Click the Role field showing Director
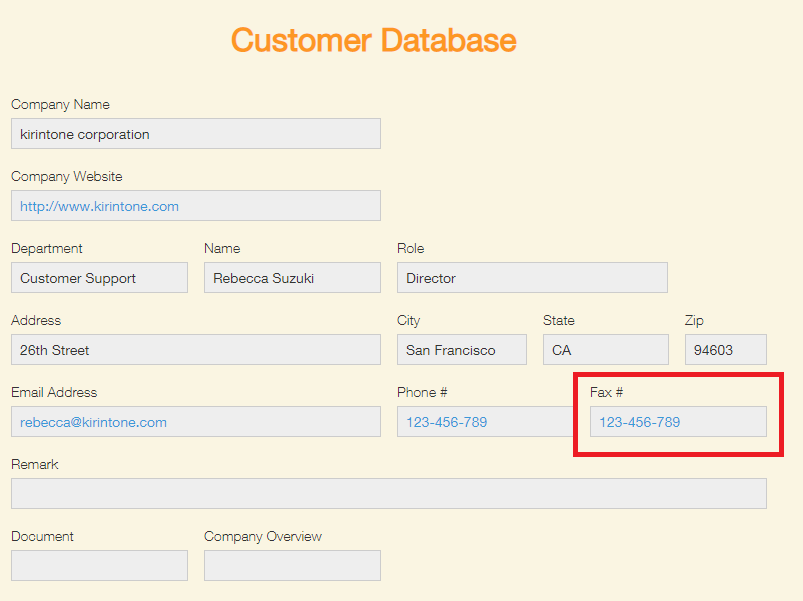Screen dimensions: 803x601 pyautogui.click(x=531, y=278)
